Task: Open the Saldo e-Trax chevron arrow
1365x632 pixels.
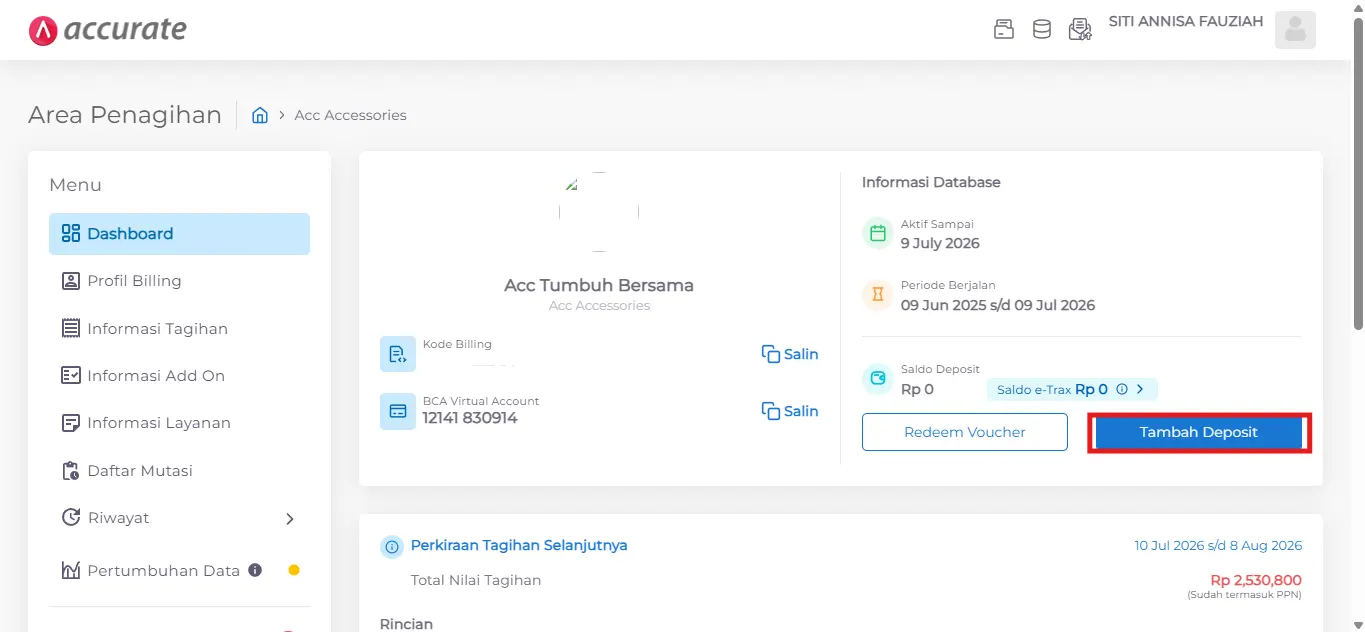Action: [1141, 389]
